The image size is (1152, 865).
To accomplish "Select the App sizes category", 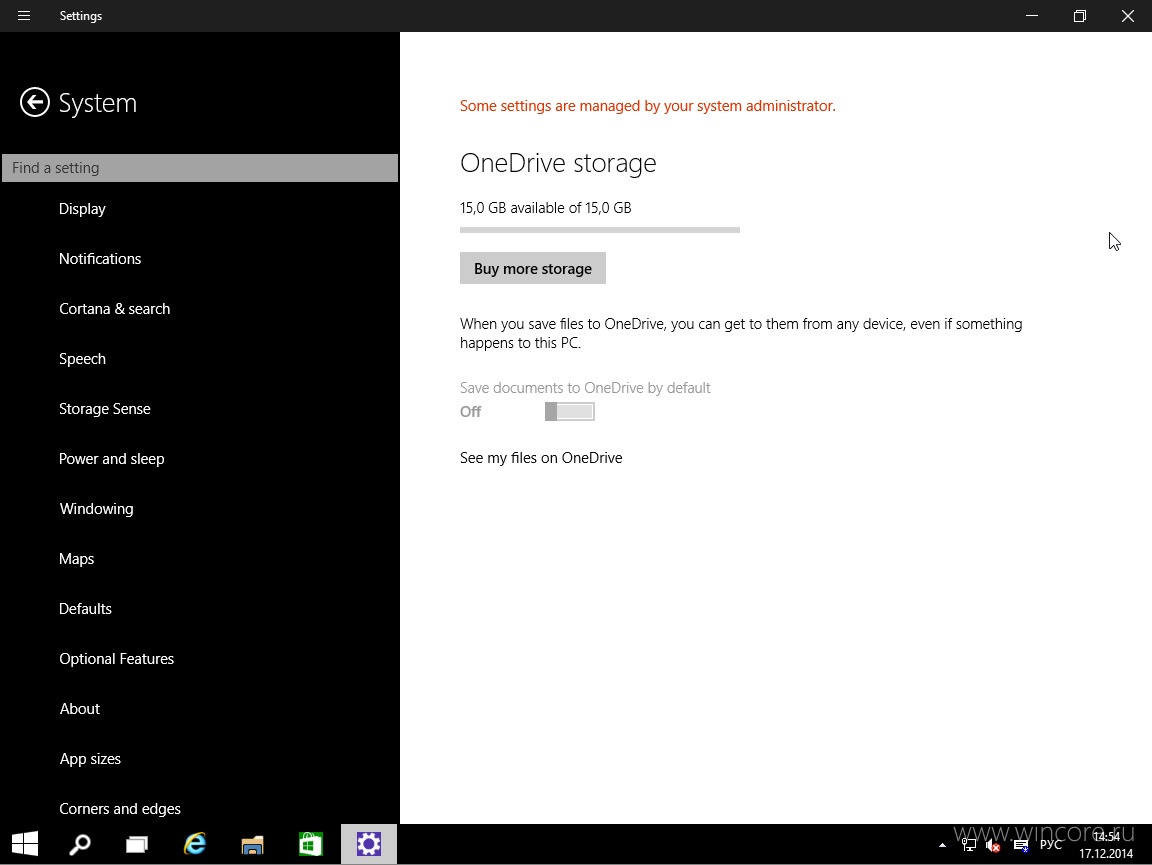I will (x=90, y=758).
